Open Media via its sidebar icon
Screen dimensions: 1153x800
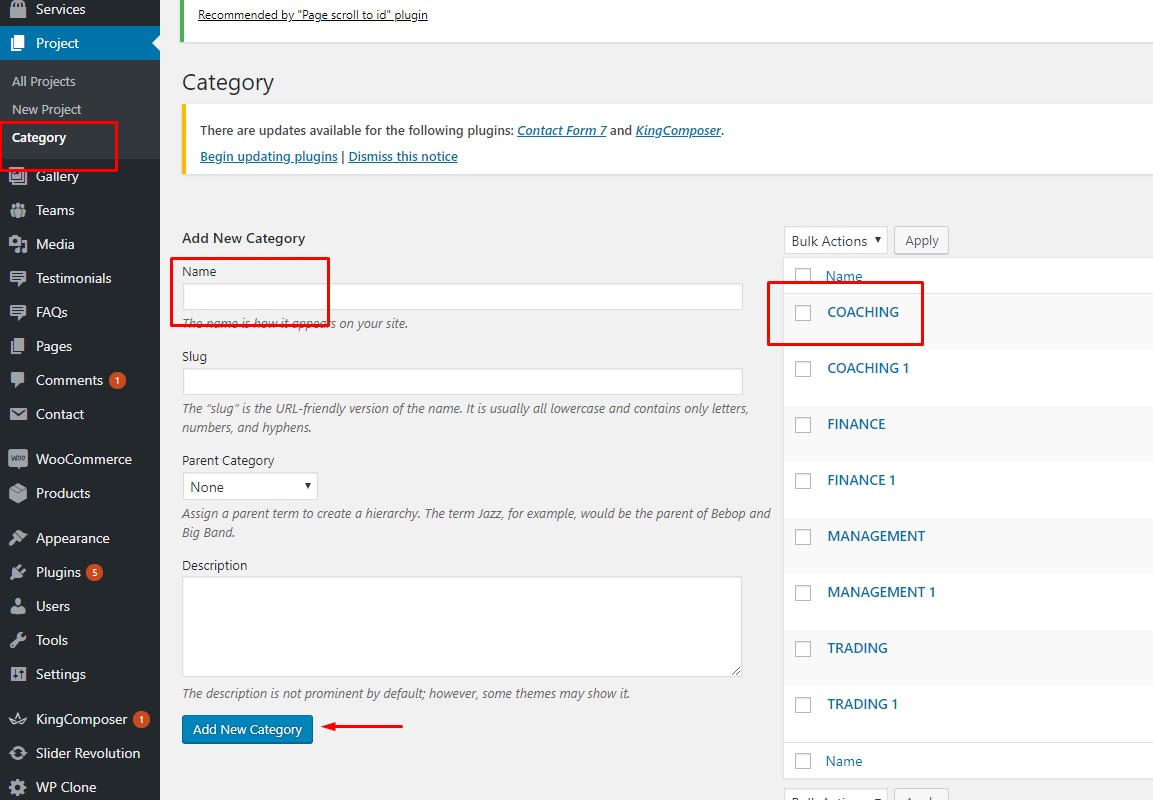[x=18, y=244]
